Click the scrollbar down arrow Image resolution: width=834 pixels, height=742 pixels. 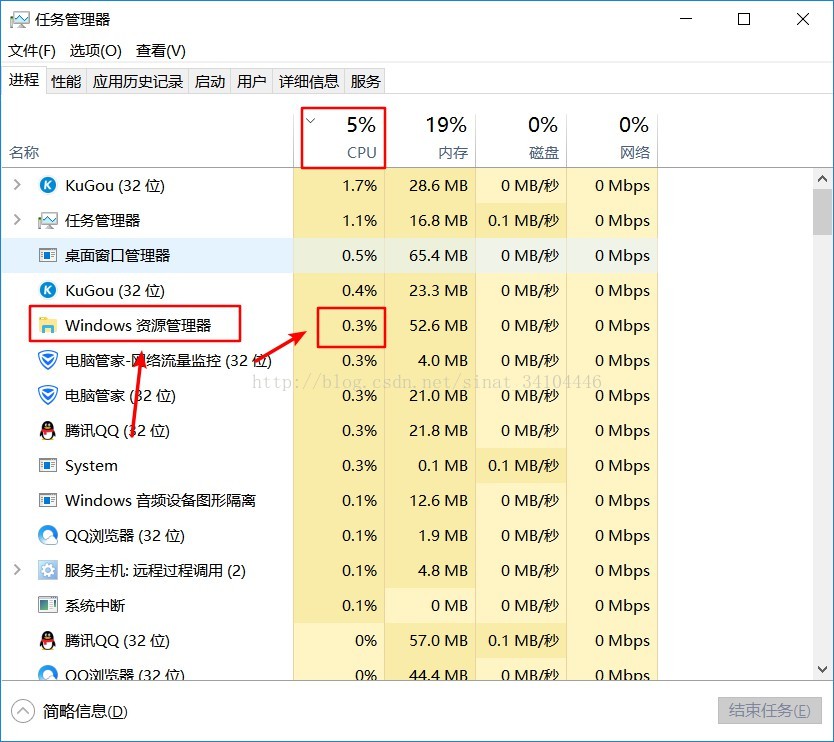tap(823, 669)
